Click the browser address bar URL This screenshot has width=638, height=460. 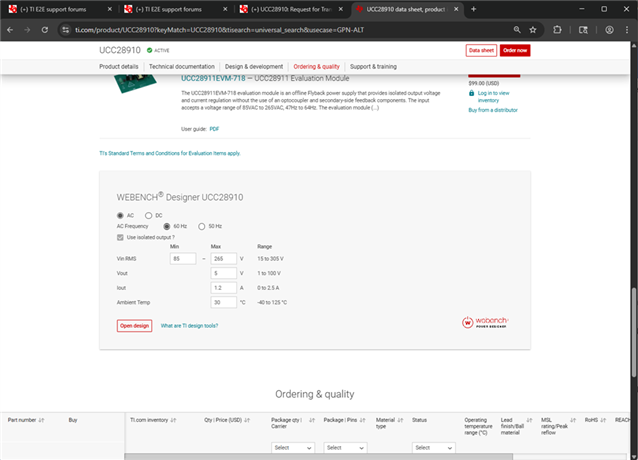[219, 30]
